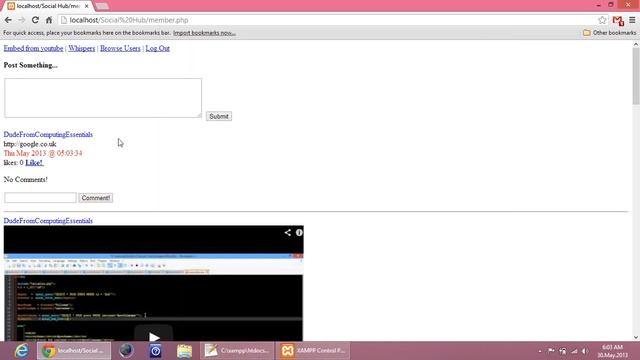Click the post timestamp Thu May 2013

(43, 153)
